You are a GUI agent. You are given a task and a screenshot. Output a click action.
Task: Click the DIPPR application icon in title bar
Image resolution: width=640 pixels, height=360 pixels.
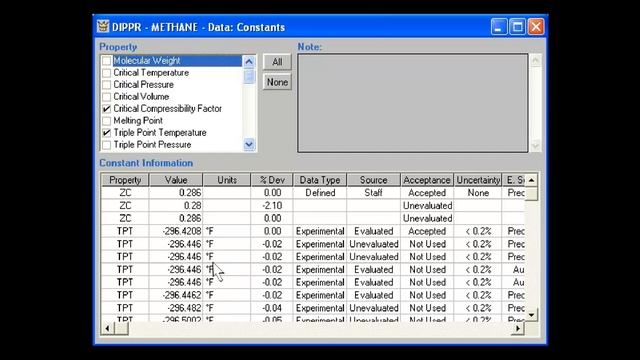tap(103, 27)
